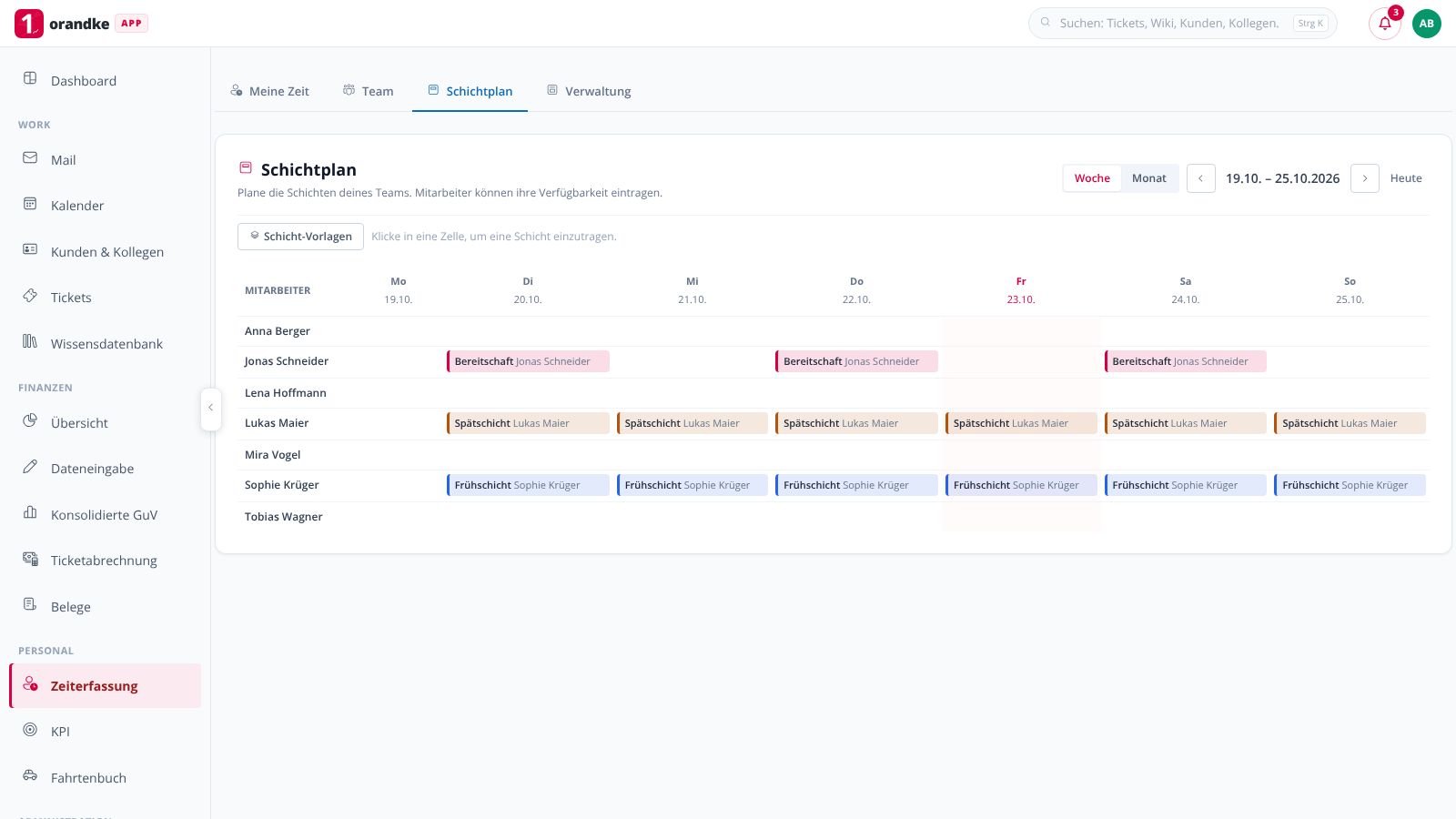The height and width of the screenshot is (819, 1456).
Task: Open the Wissensdatenbank
Action: pyautogui.click(x=106, y=344)
